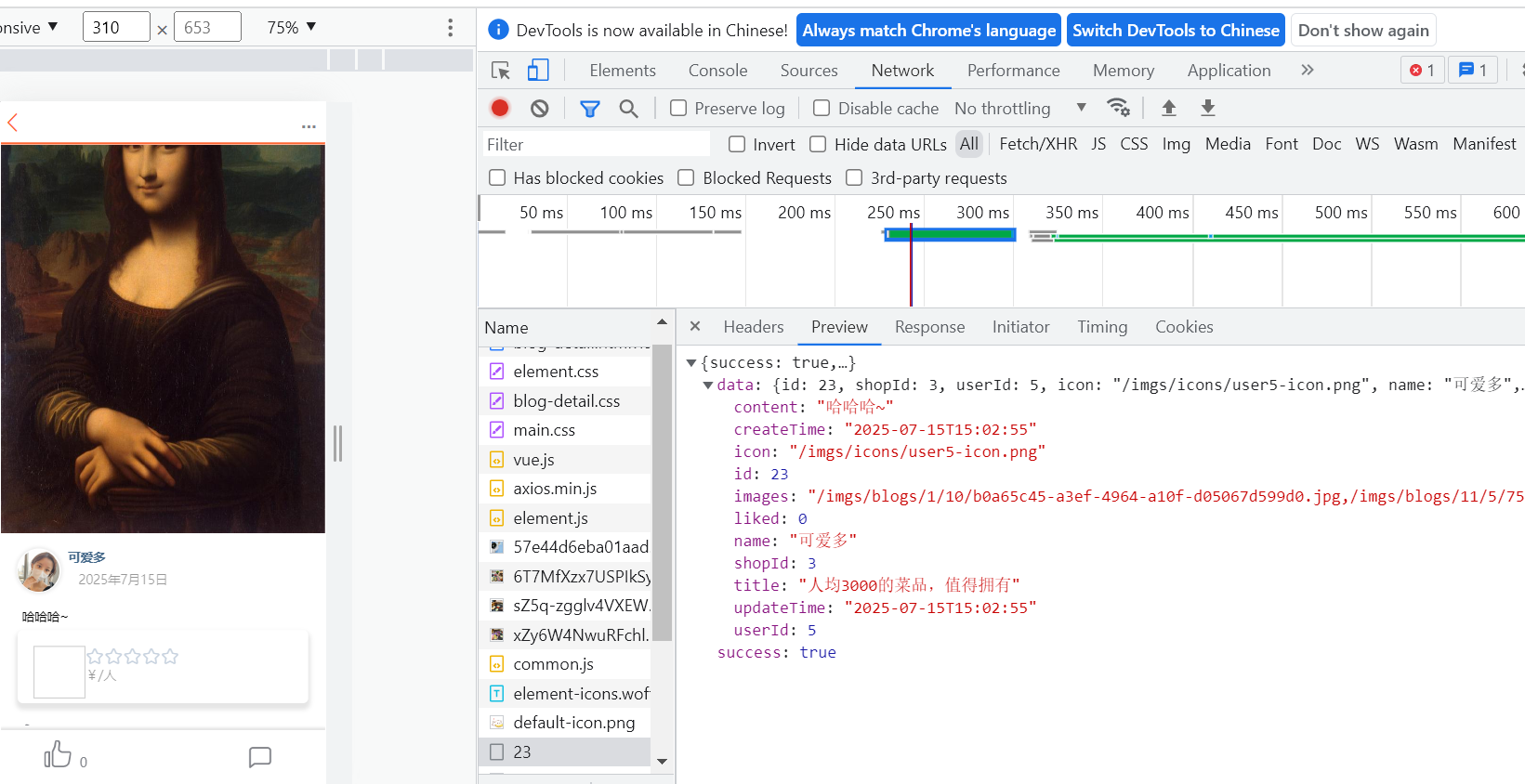
Task: Open the Console tab
Action: tap(717, 70)
